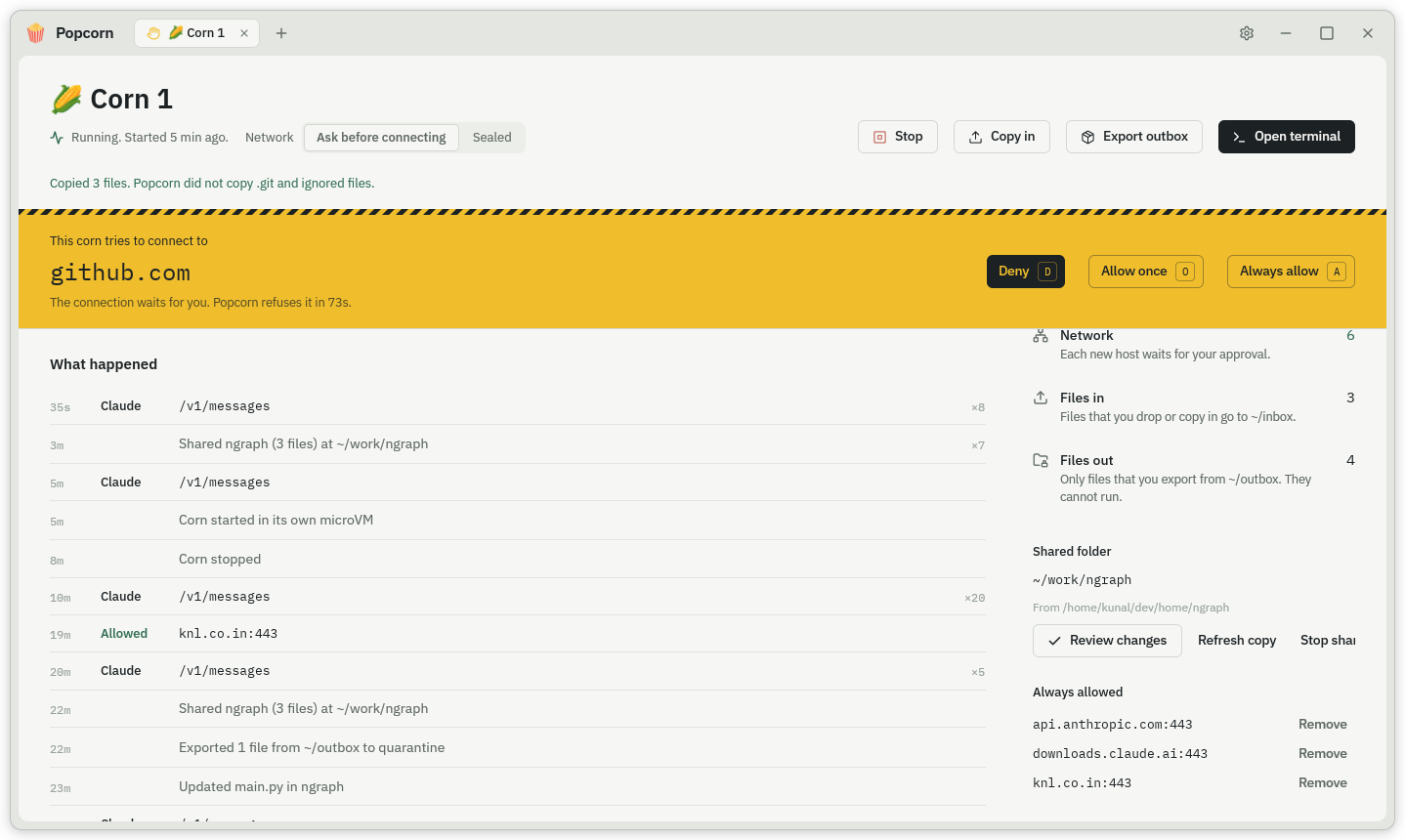
Task: Deny the github.com connection
Action: (1026, 272)
